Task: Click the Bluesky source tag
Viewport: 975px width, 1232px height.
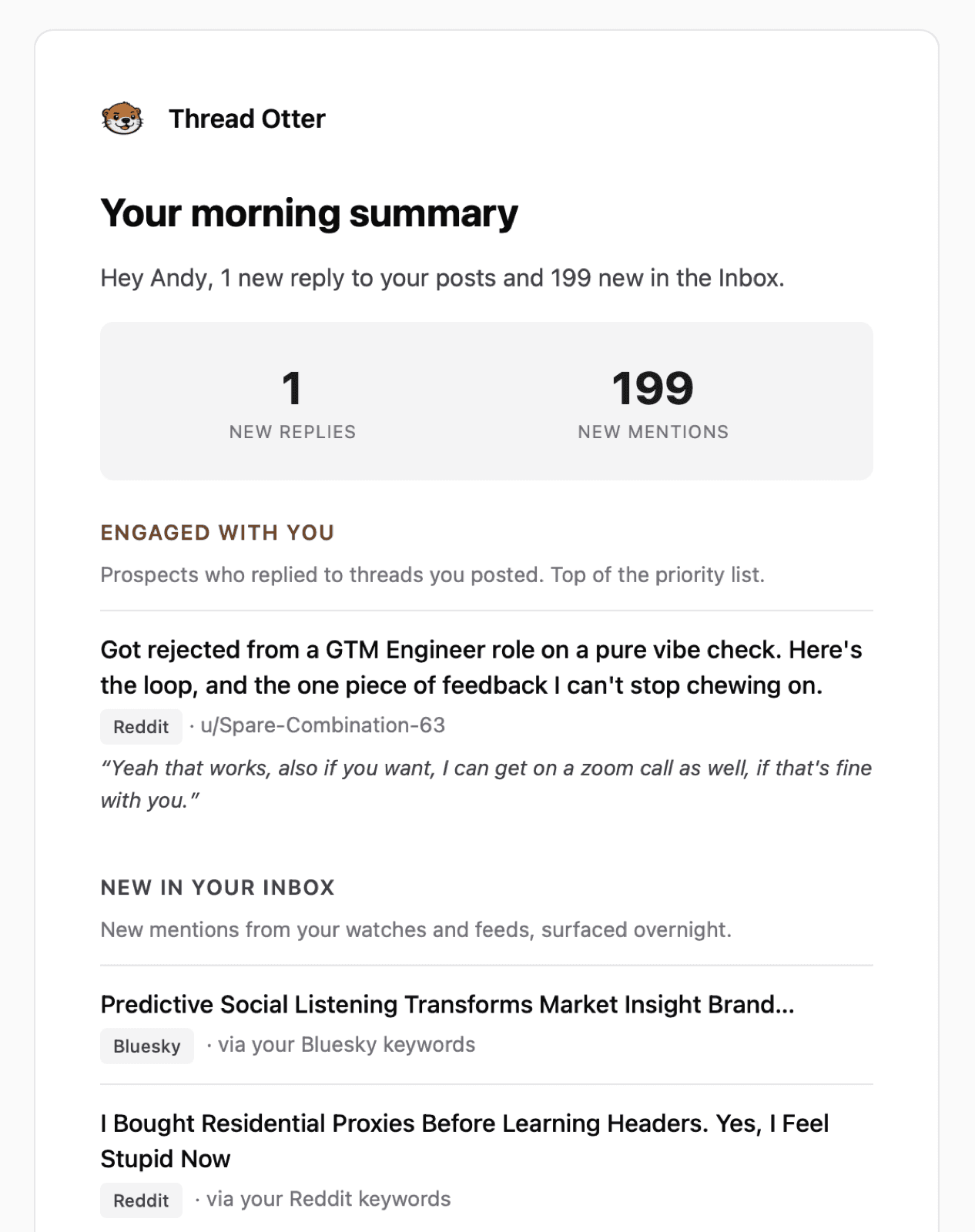Action: pyautogui.click(x=147, y=1046)
